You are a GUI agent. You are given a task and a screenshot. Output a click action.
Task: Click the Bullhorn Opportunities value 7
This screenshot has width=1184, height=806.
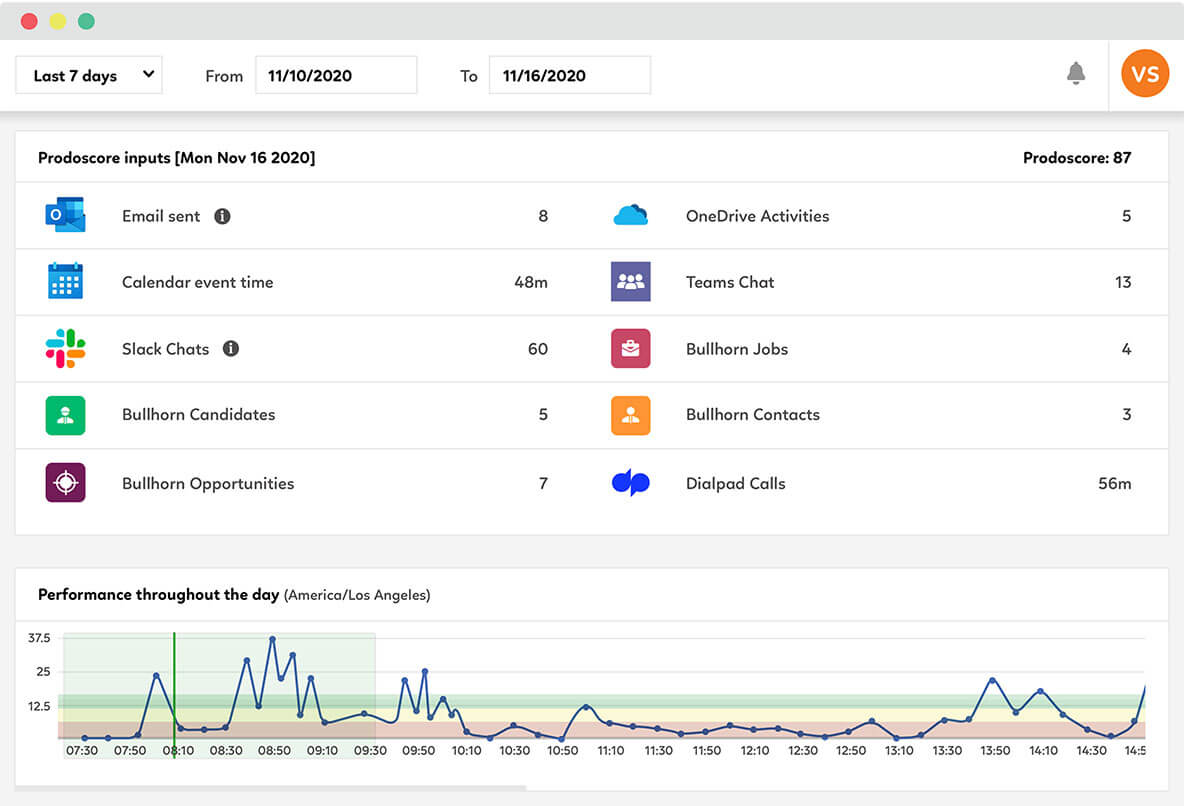point(543,483)
